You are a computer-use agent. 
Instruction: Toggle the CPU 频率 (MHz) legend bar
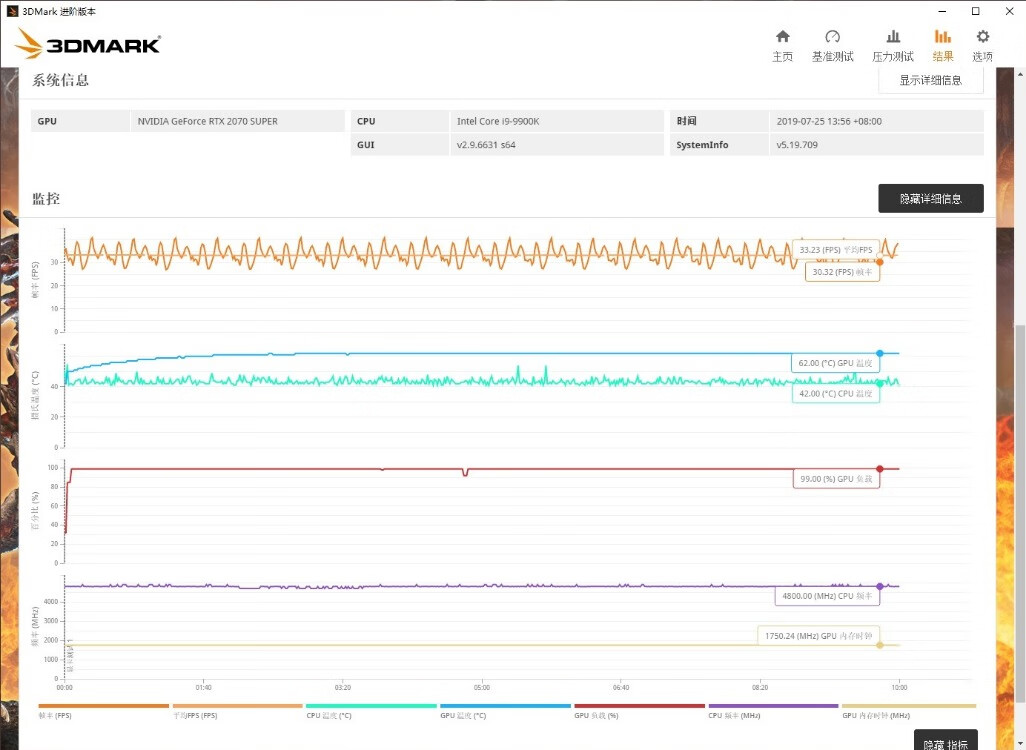[x=773, y=706]
